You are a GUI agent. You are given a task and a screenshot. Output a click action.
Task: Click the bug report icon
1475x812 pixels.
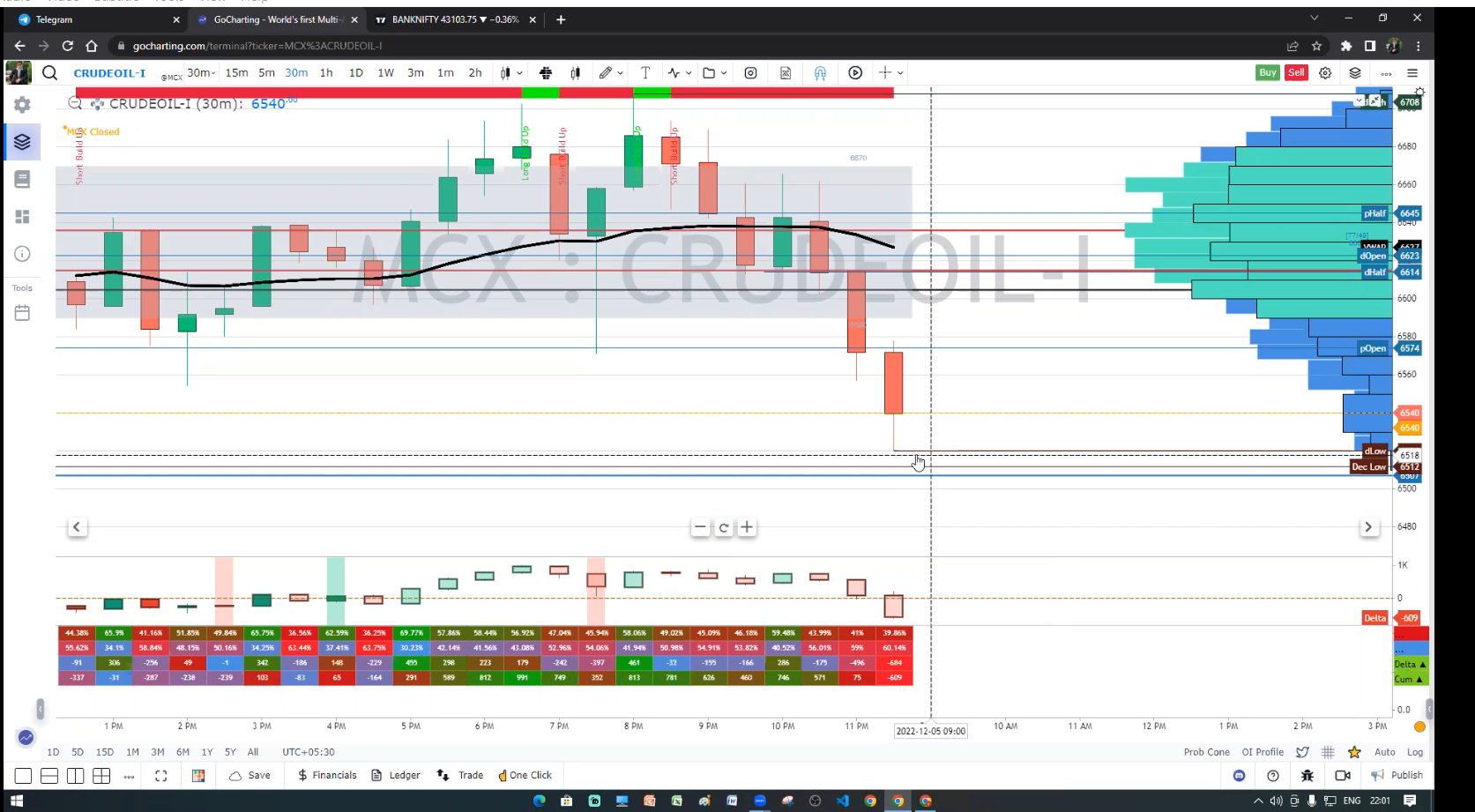point(1307,776)
